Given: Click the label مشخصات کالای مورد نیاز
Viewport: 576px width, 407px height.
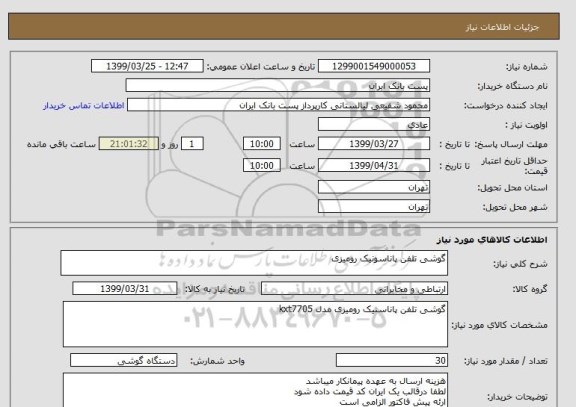Looking at the screenshot, I should 499,325.
